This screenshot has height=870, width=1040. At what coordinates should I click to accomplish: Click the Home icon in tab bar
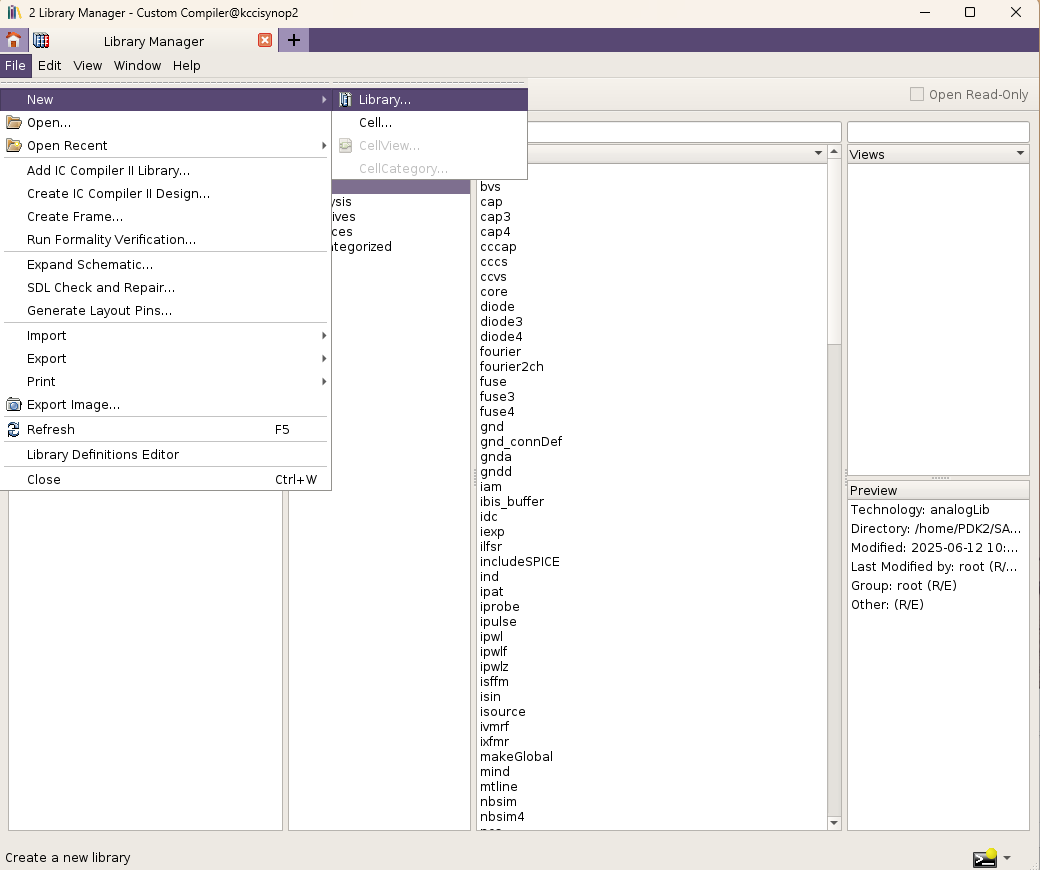[x=13, y=40]
